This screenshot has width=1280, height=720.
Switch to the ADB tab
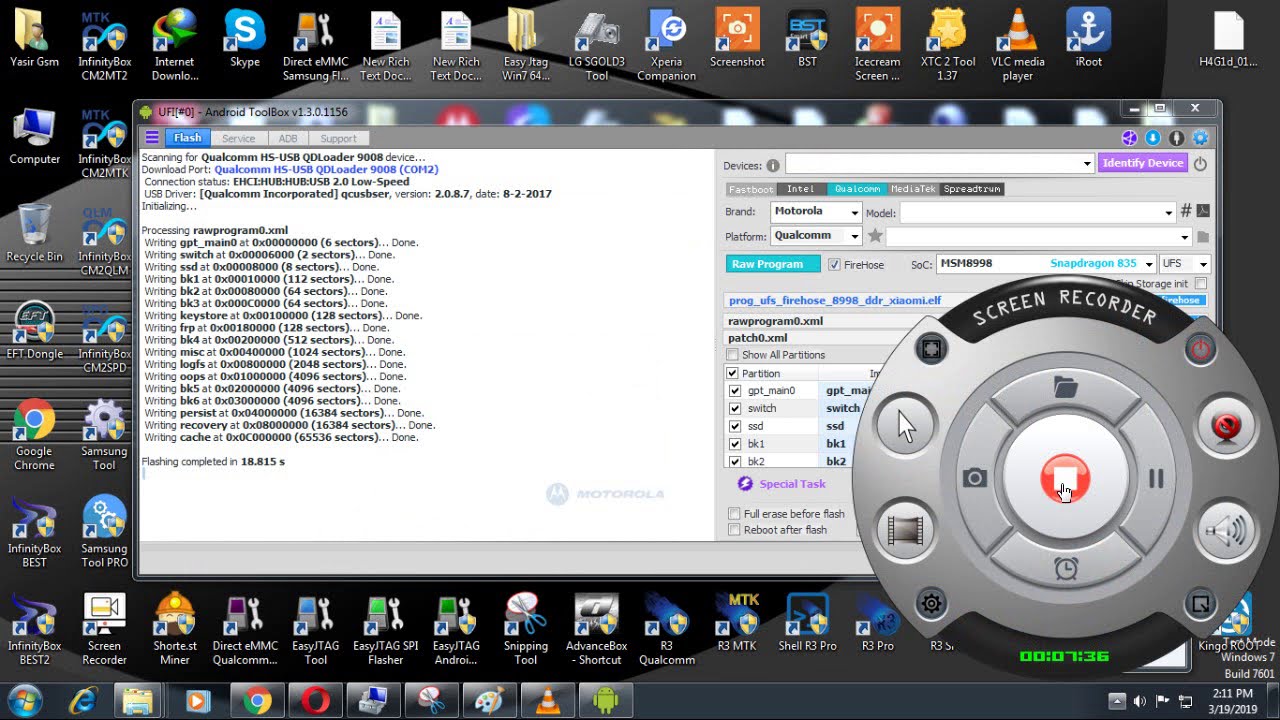tap(288, 138)
